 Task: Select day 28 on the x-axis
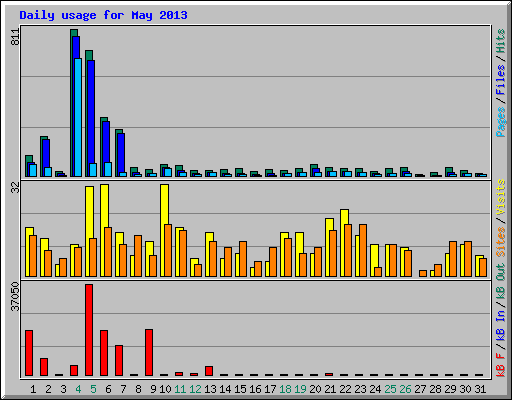pyautogui.click(x=435, y=389)
